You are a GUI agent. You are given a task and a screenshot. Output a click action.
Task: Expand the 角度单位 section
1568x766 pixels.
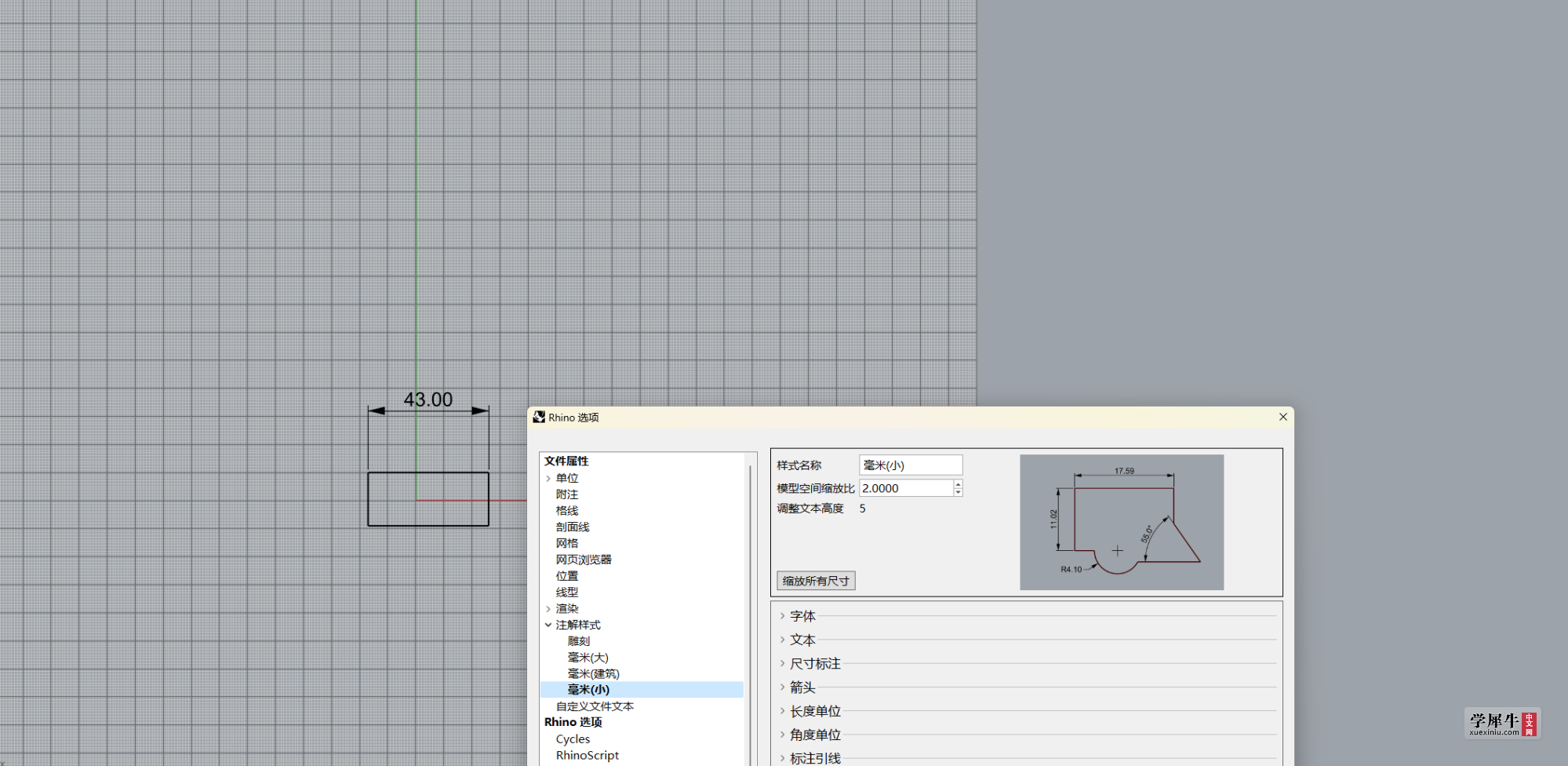[782, 735]
